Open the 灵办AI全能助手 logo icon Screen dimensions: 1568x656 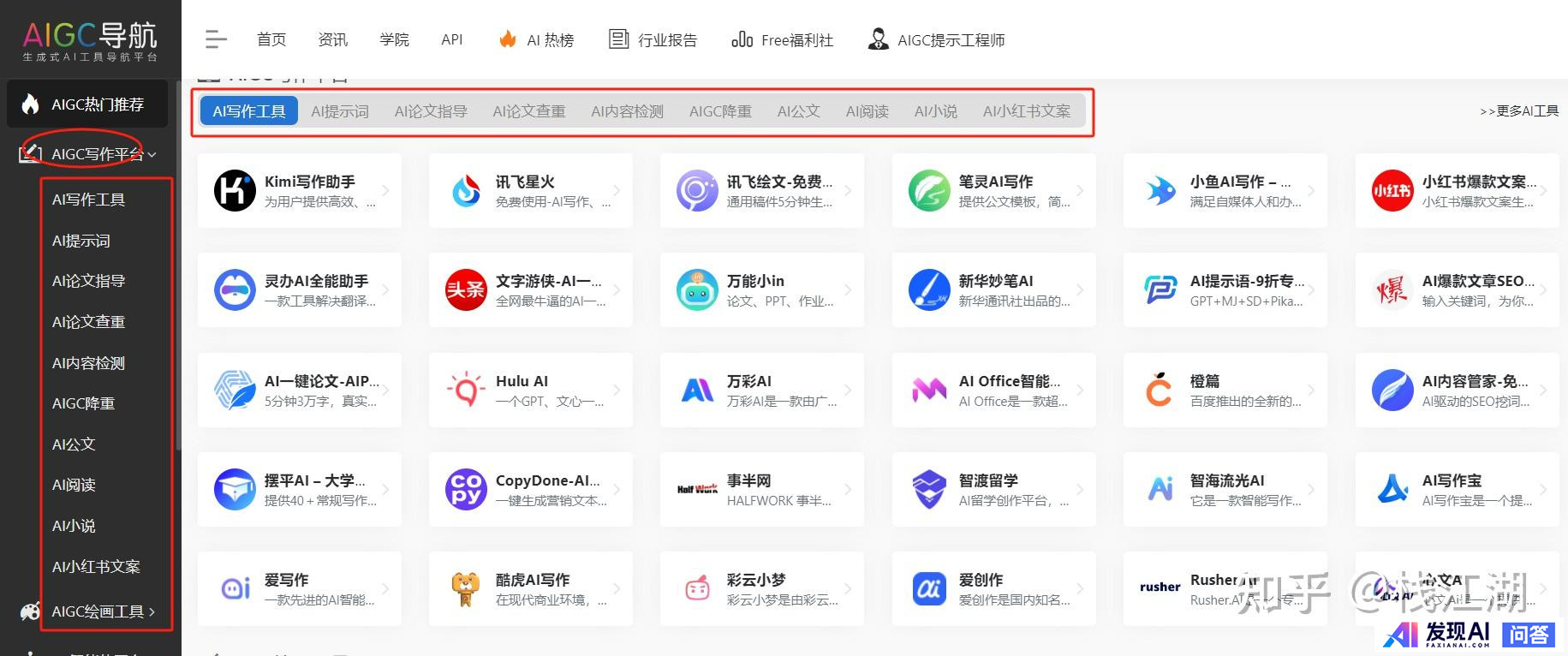click(x=235, y=289)
